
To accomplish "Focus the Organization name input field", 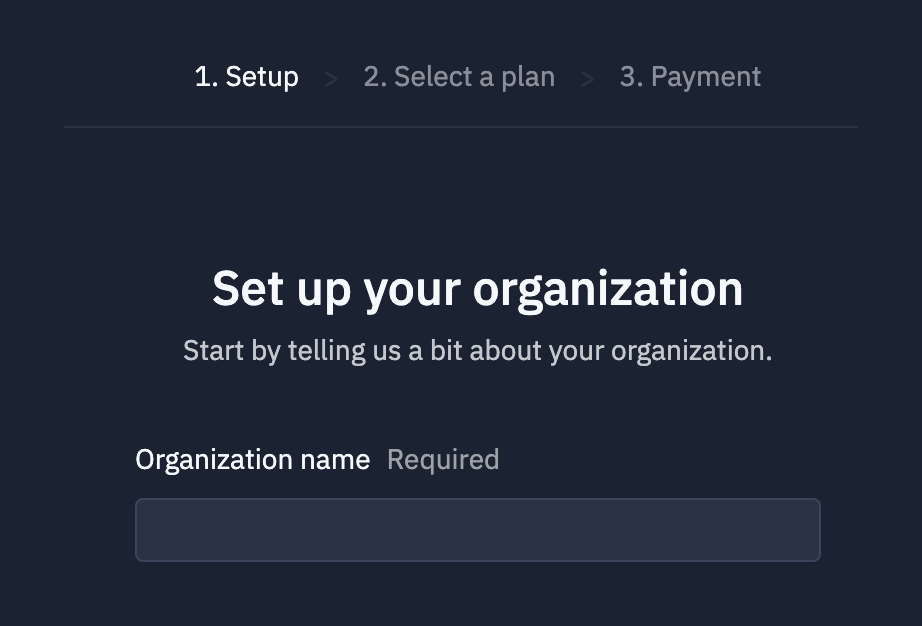I will 477,530.
